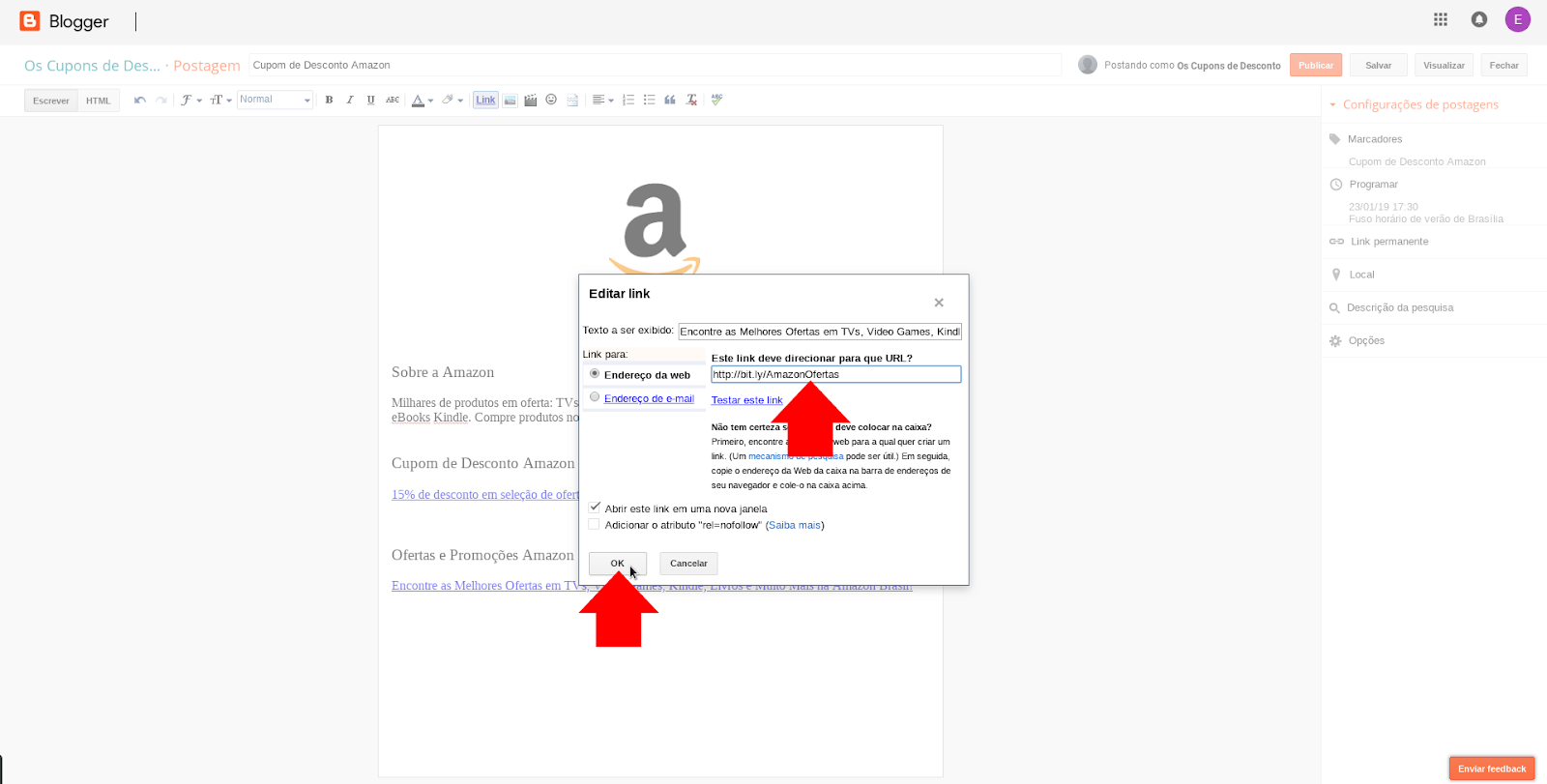Open the text alignment dropdown

(x=603, y=100)
